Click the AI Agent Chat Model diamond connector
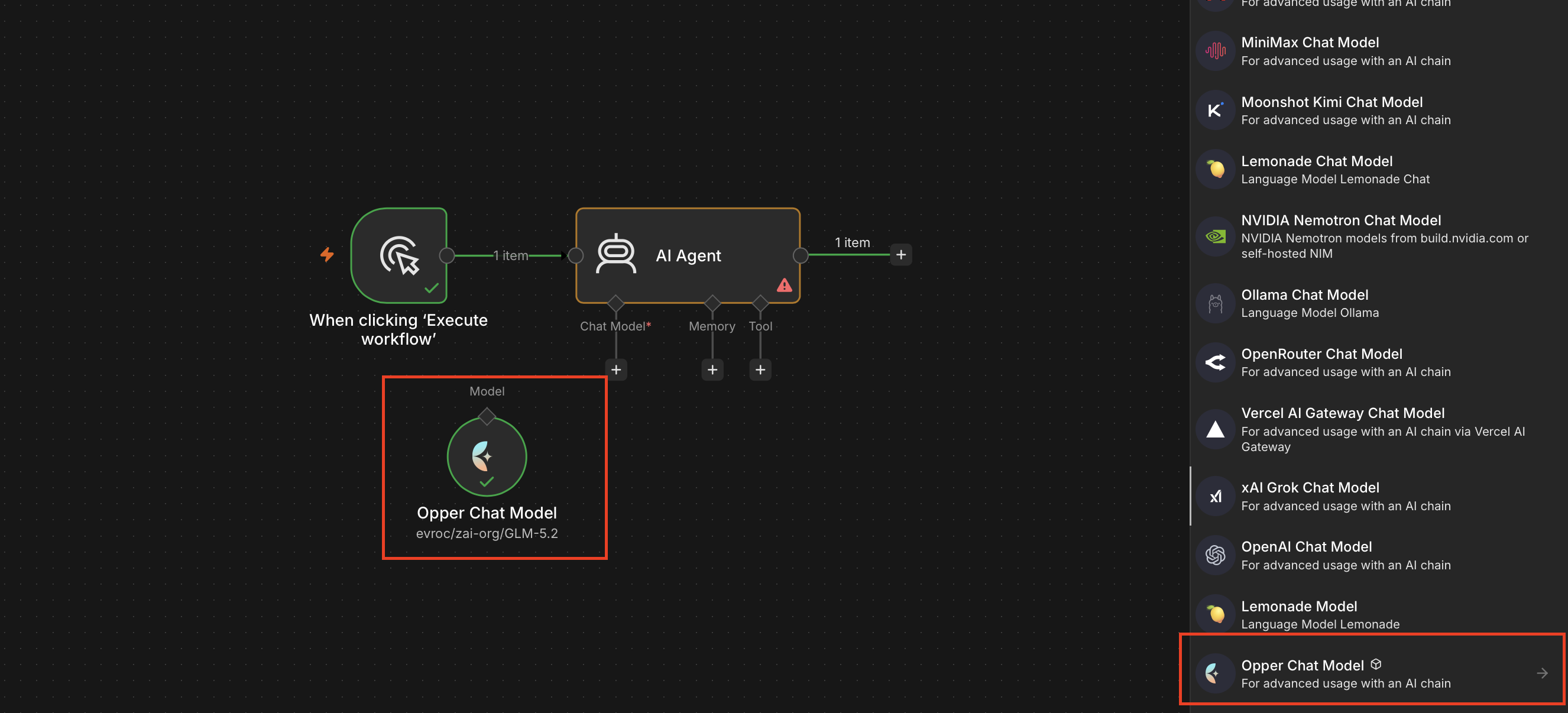The width and height of the screenshot is (1568, 713). 615,303
